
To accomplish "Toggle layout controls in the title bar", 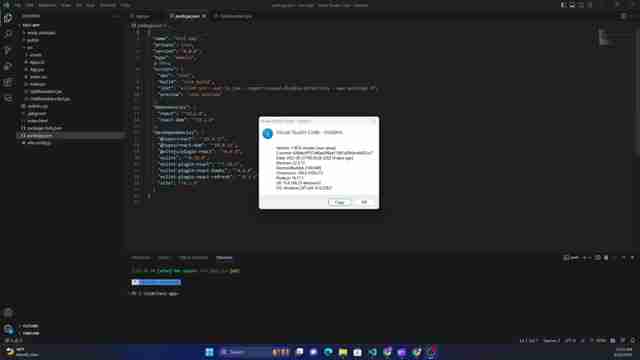I will point(576,5).
